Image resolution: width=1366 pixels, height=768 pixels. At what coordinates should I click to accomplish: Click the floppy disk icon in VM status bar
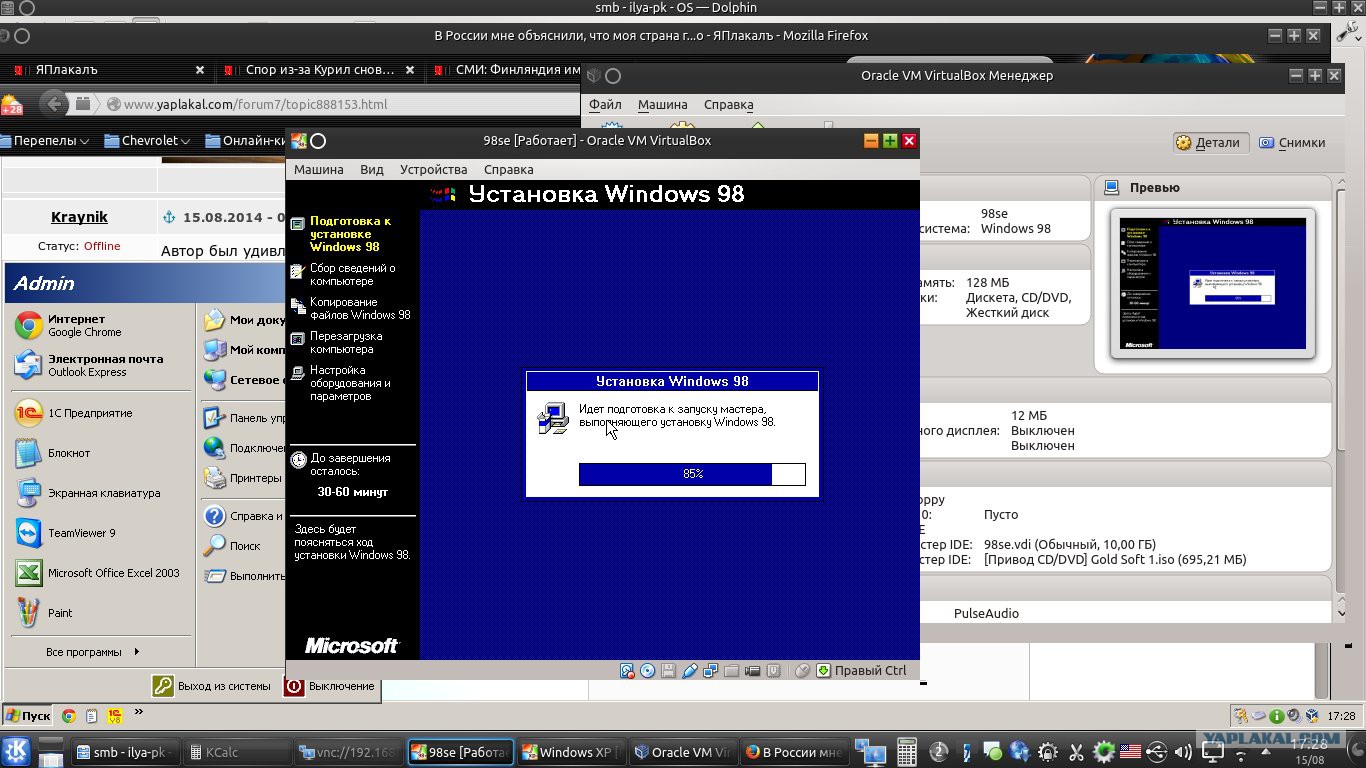pos(668,671)
